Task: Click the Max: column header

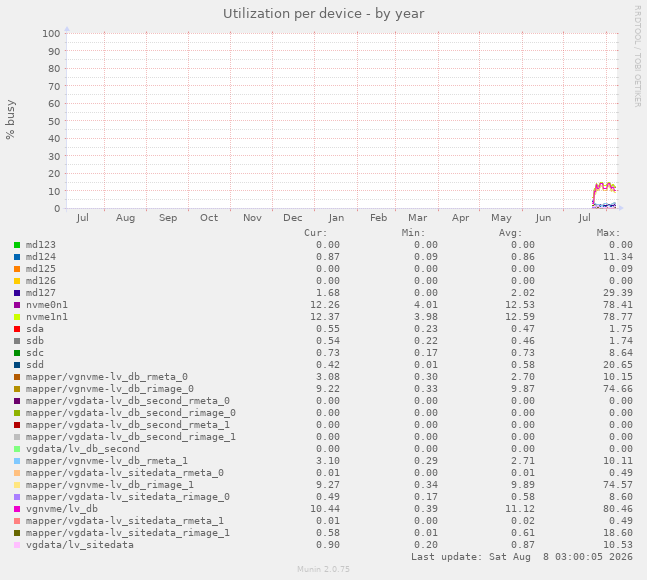Action: click(608, 233)
